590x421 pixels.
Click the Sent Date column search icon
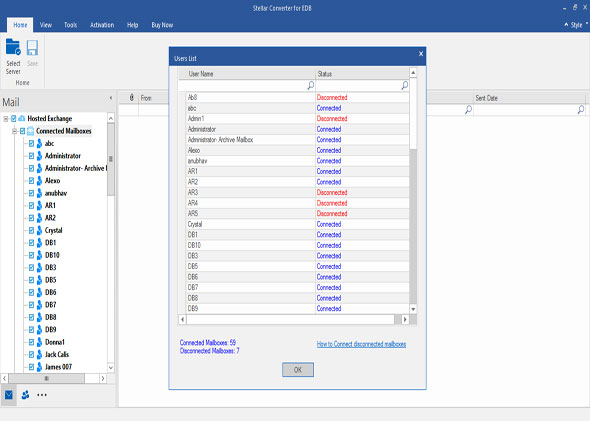pos(581,109)
